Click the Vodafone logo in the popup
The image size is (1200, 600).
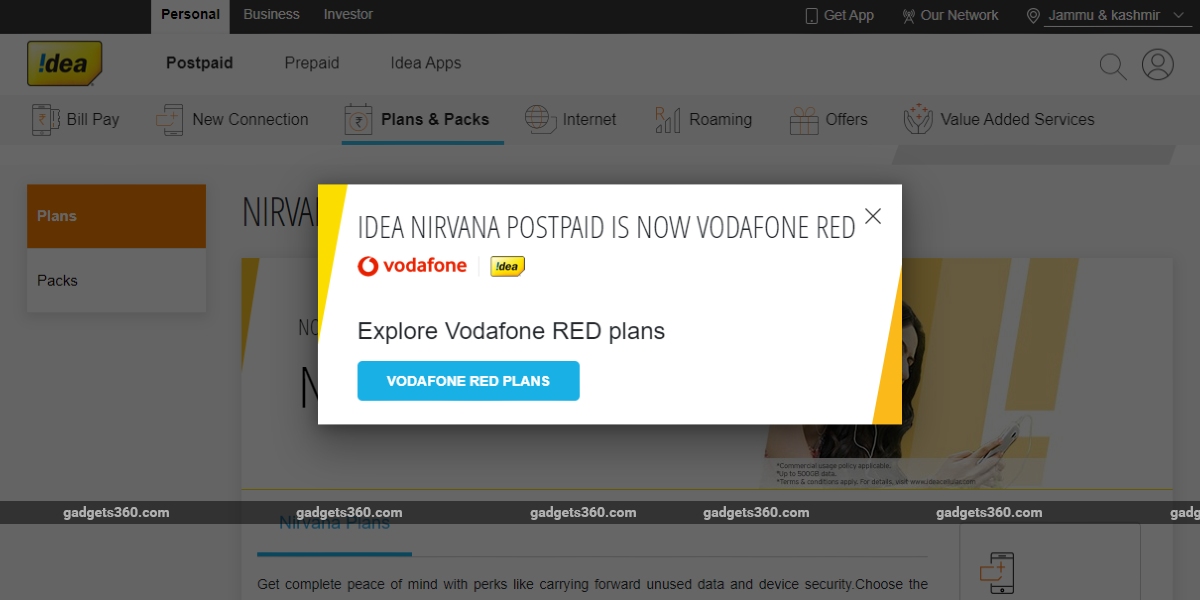pos(412,266)
